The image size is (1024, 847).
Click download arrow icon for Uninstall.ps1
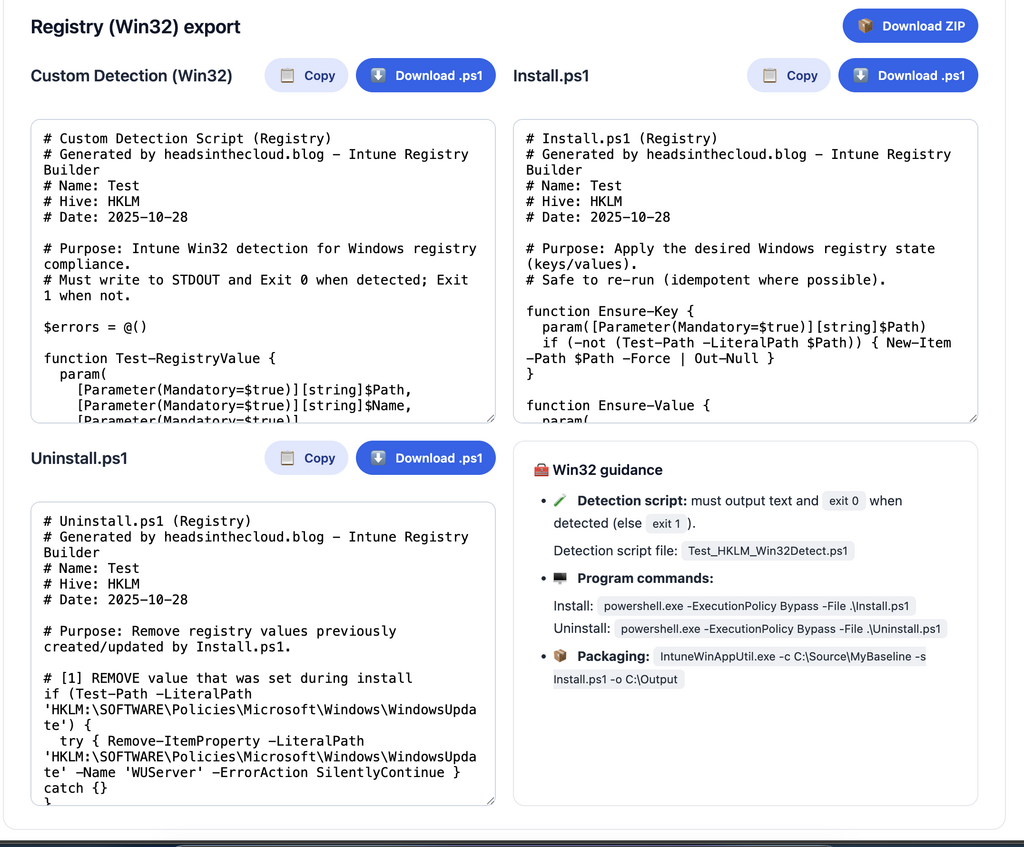[x=379, y=458]
